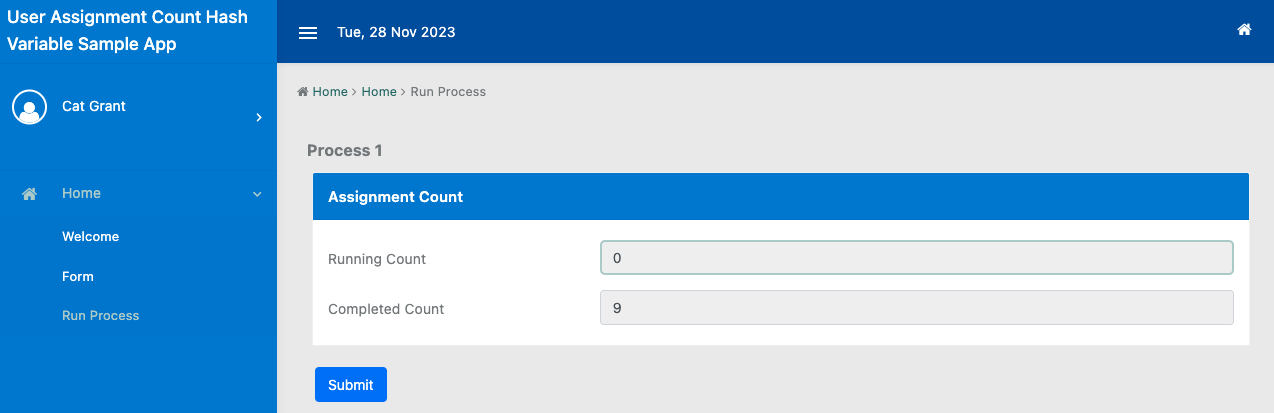Viewport: 1274px width, 413px height.
Task: Expand the Cat Grant user menu chevron
Action: (x=259, y=117)
